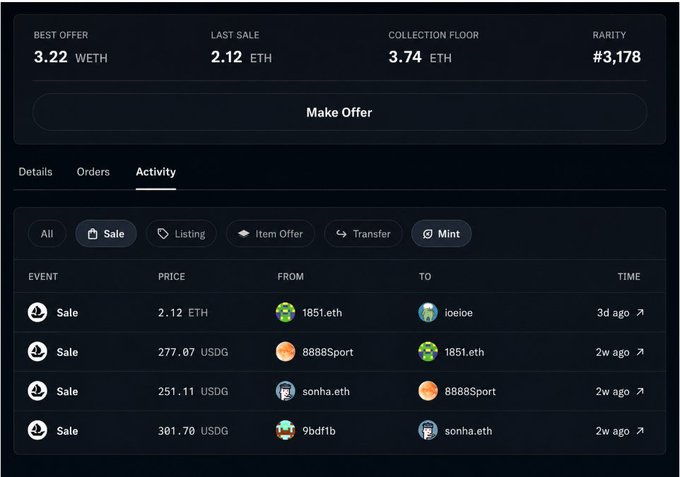
Task: Click 1851.eth avatar in To column
Action: (428, 352)
